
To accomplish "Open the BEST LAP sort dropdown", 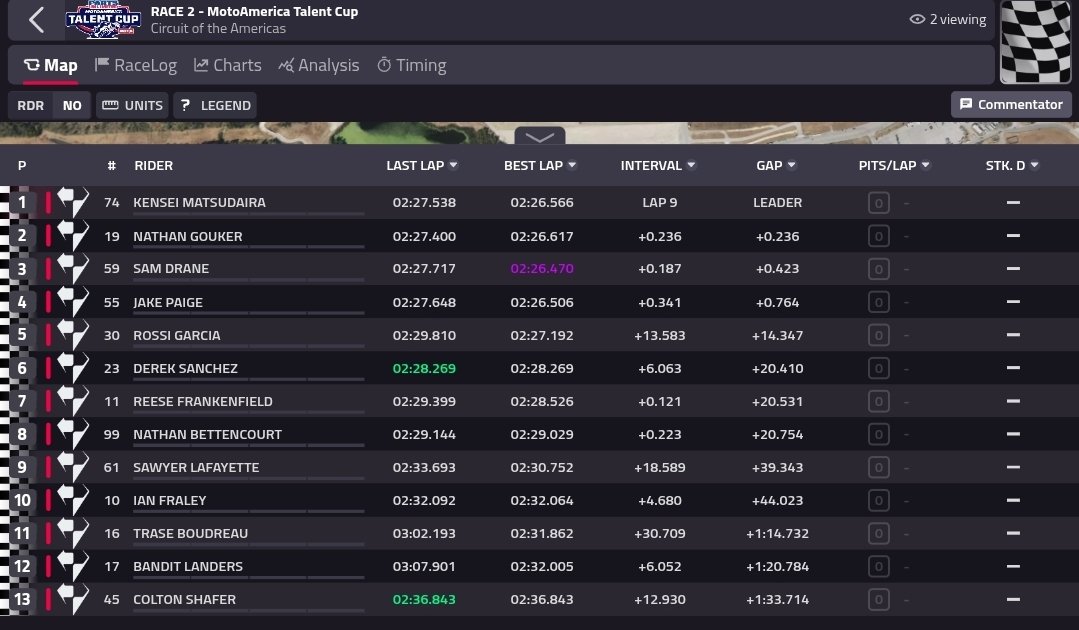I will [571, 165].
